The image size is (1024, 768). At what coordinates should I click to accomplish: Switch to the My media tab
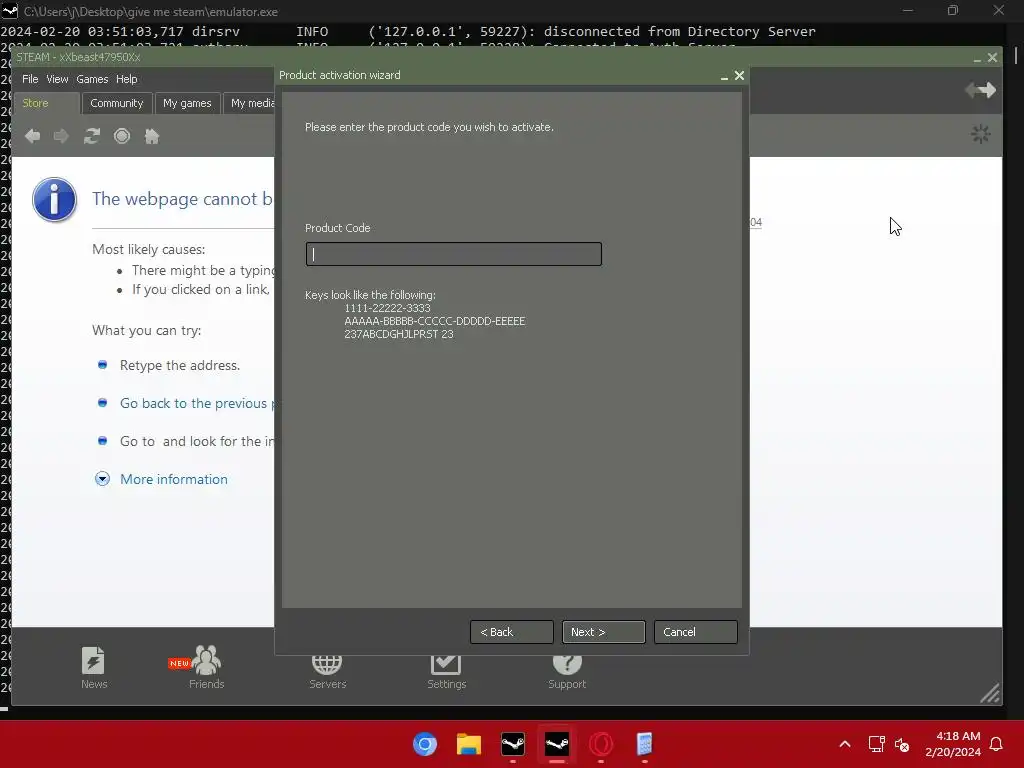[249, 103]
